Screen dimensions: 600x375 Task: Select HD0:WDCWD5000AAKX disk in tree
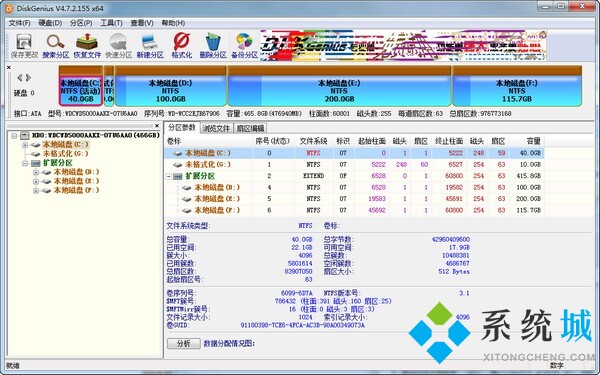coord(96,135)
